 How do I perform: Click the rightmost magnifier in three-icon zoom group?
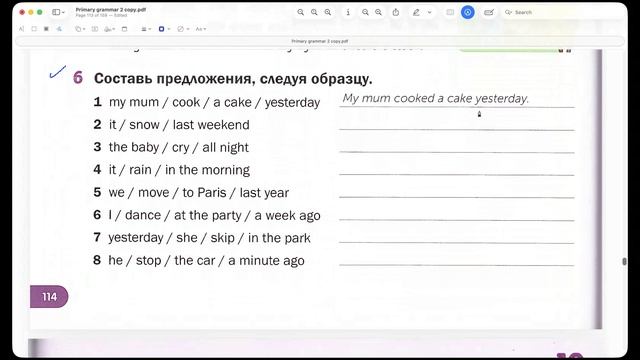point(328,12)
